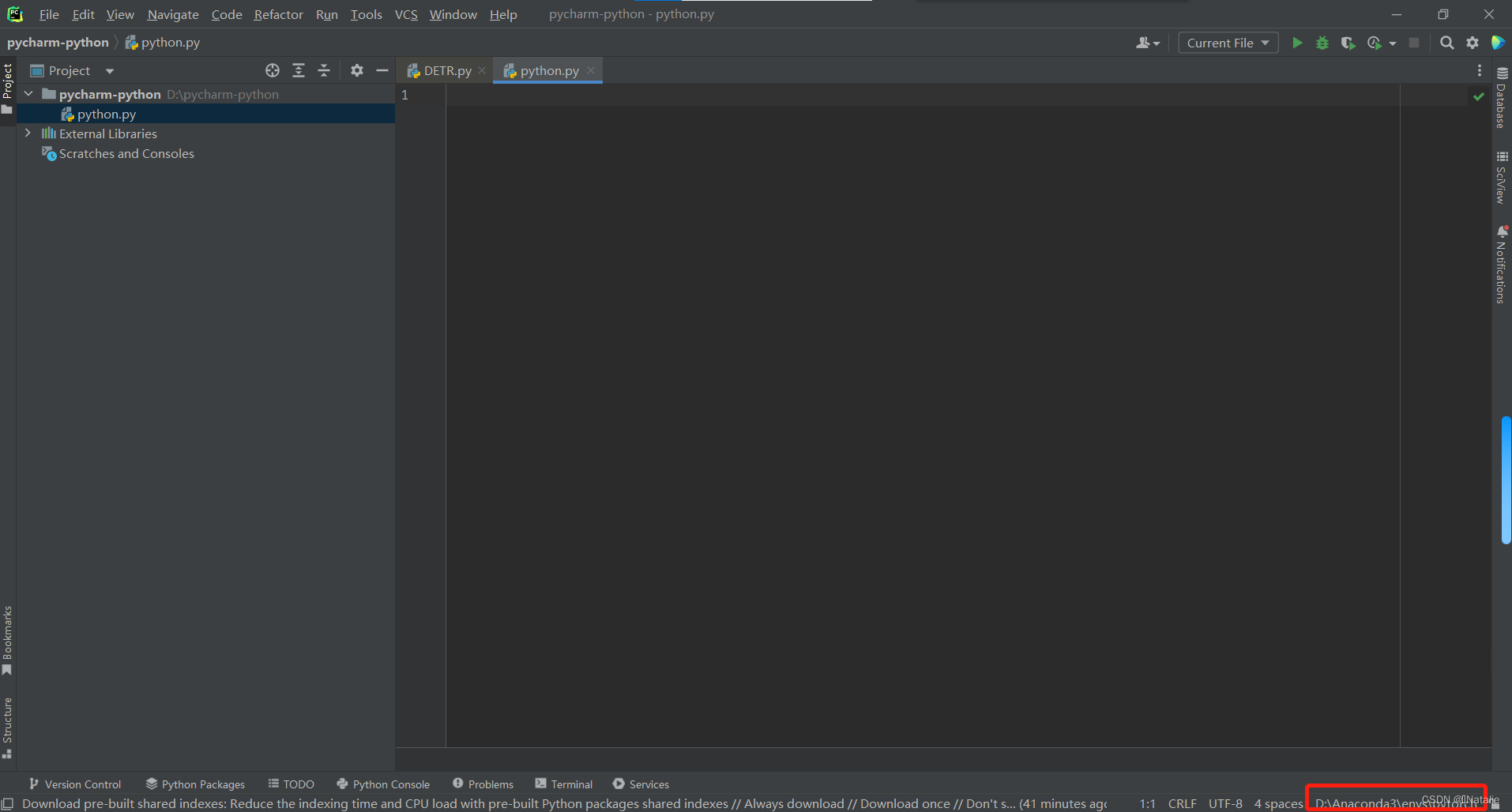The width and height of the screenshot is (1512, 812).
Task: Select Opened File in Project view
Action: tap(273, 70)
